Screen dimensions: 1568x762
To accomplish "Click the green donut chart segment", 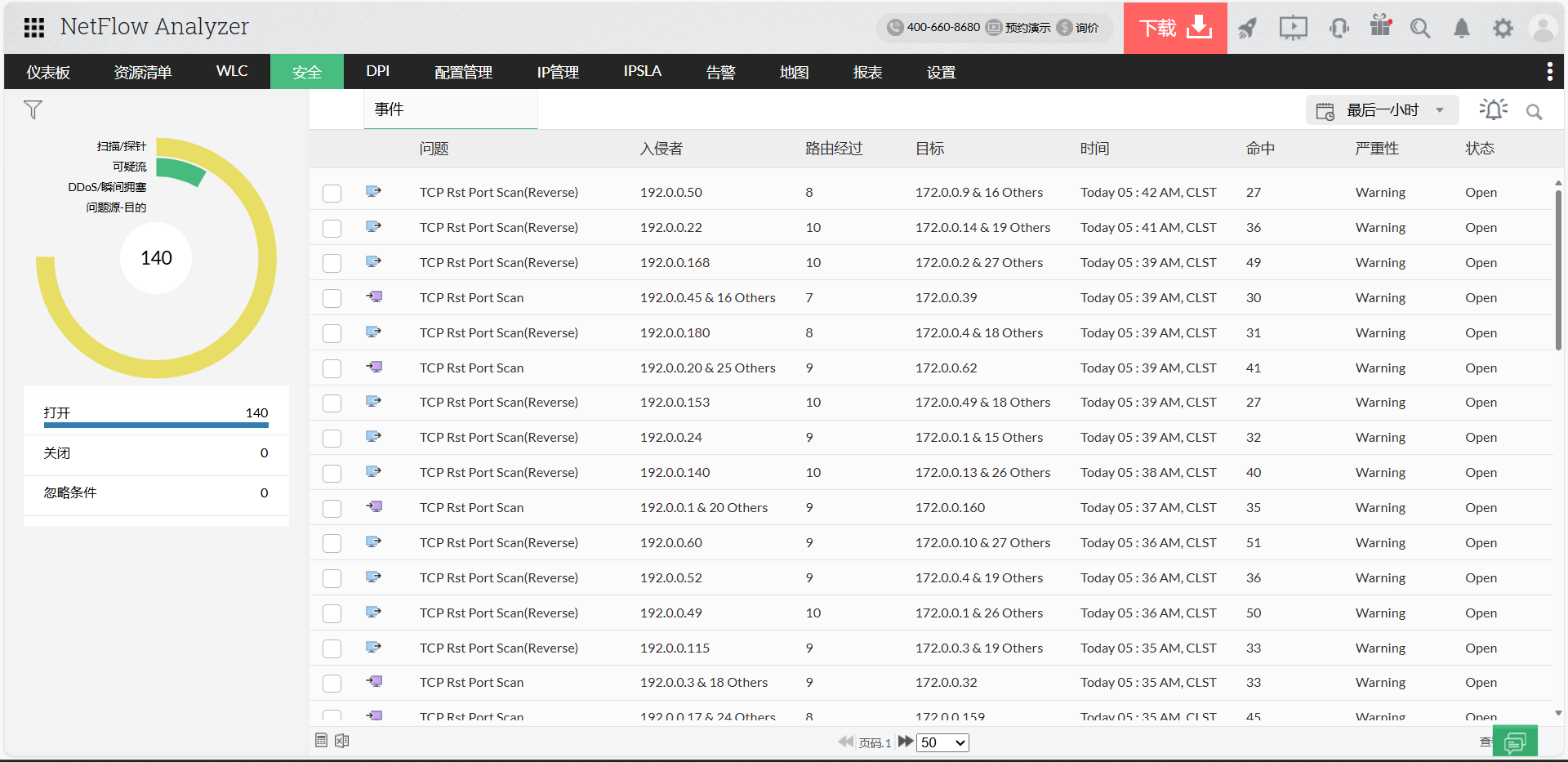I will click(181, 170).
